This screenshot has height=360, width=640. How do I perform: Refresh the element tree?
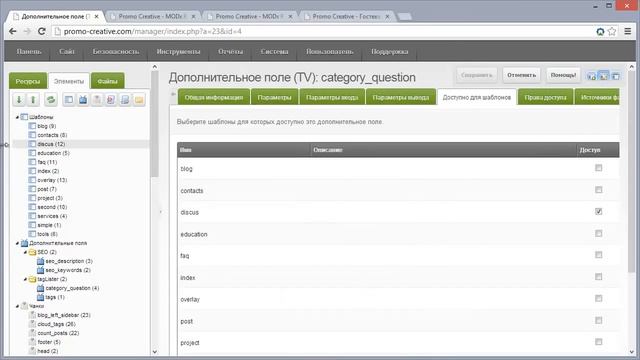click(x=51, y=100)
